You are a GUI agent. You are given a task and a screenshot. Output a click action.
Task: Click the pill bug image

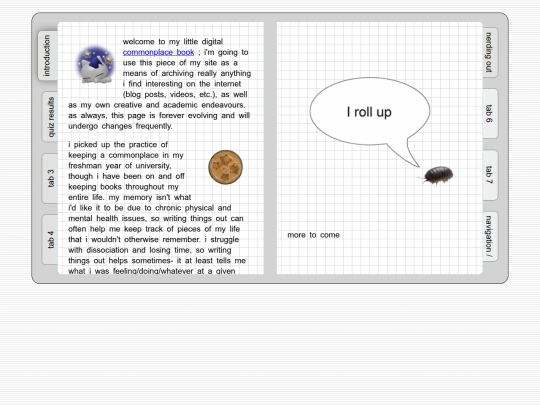pyautogui.click(x=437, y=175)
